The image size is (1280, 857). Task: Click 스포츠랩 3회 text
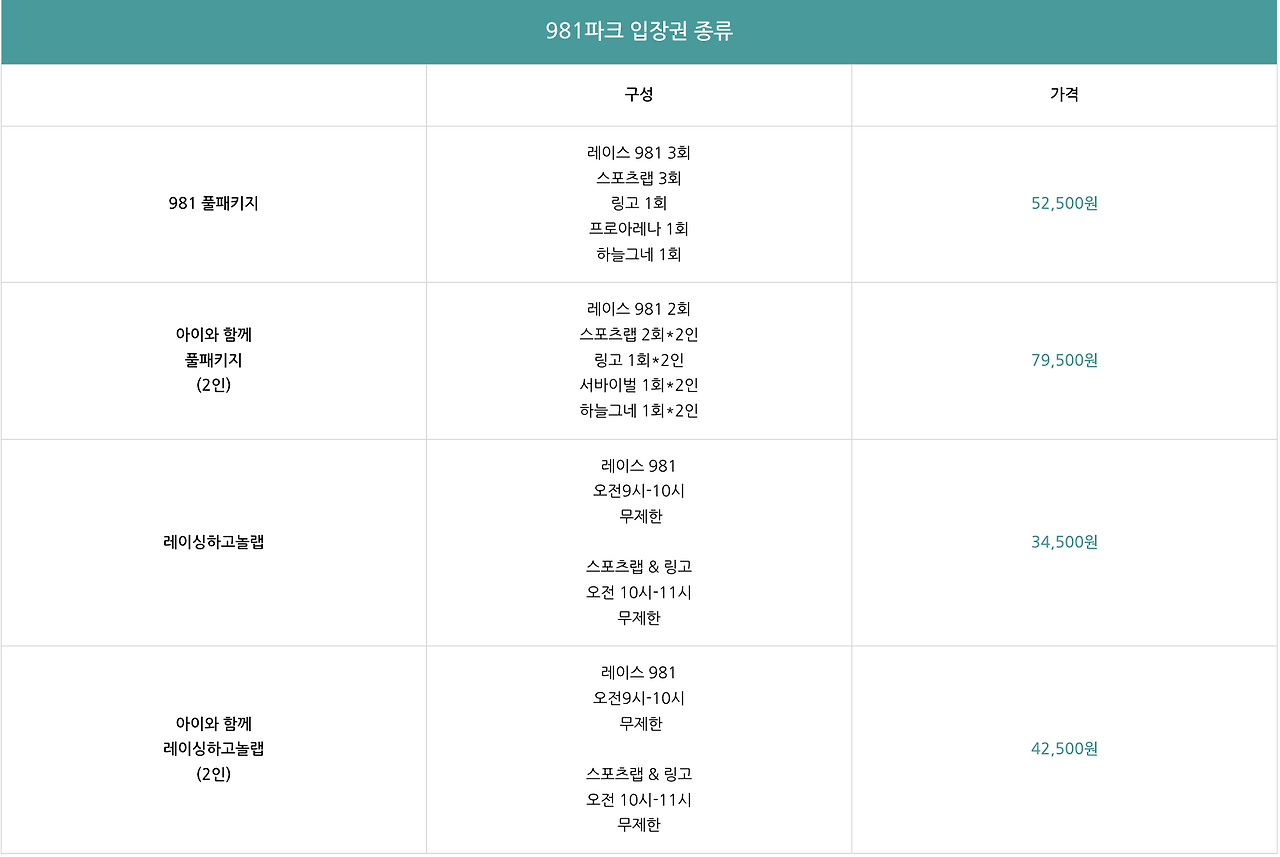[x=639, y=178]
